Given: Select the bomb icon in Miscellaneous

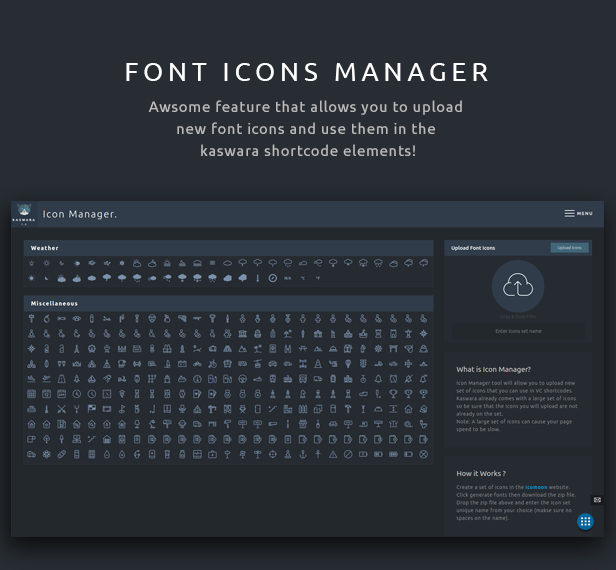Looking at the screenshot, I should [x=46, y=319].
